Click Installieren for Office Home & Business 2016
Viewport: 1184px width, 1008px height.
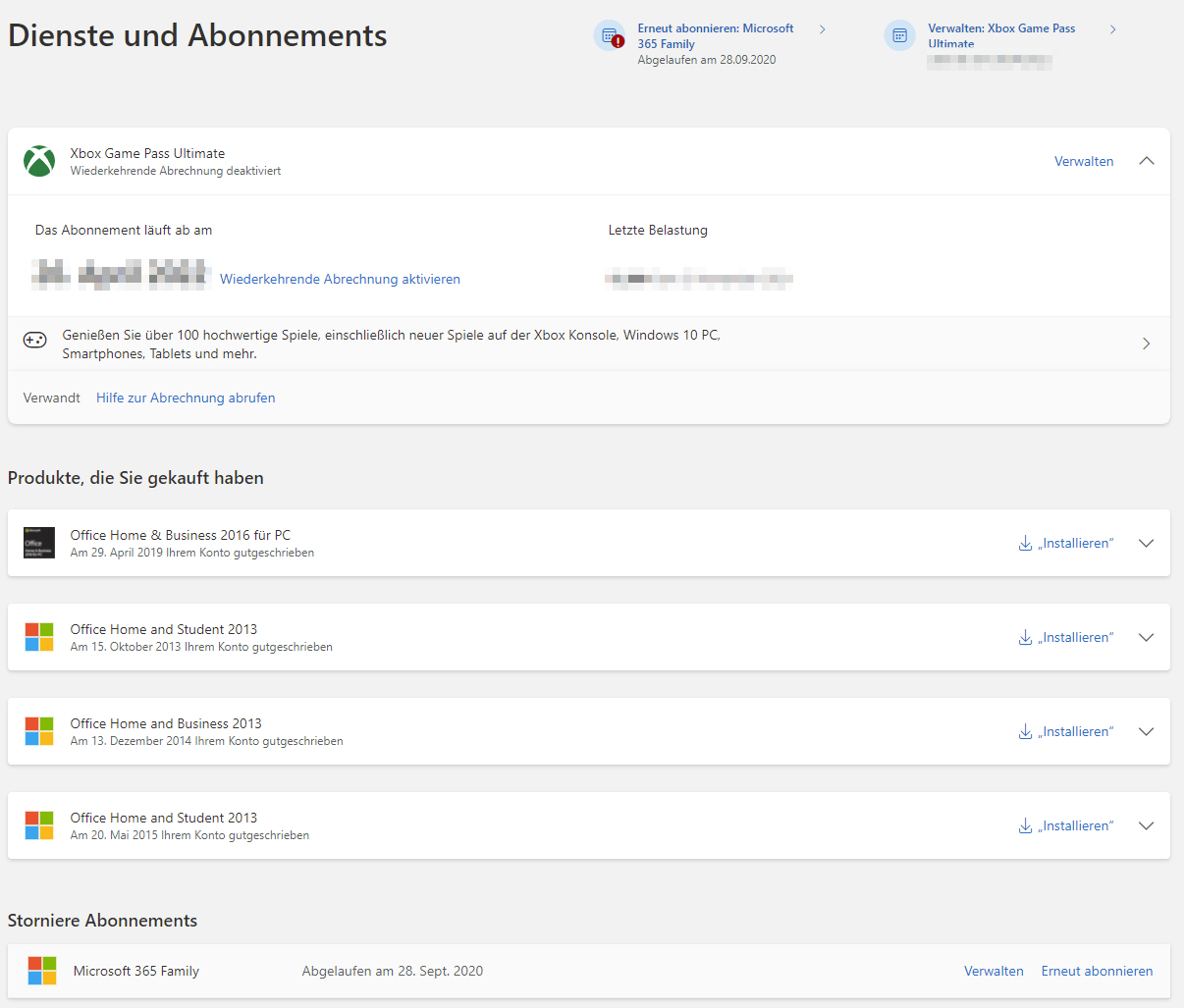click(1076, 543)
